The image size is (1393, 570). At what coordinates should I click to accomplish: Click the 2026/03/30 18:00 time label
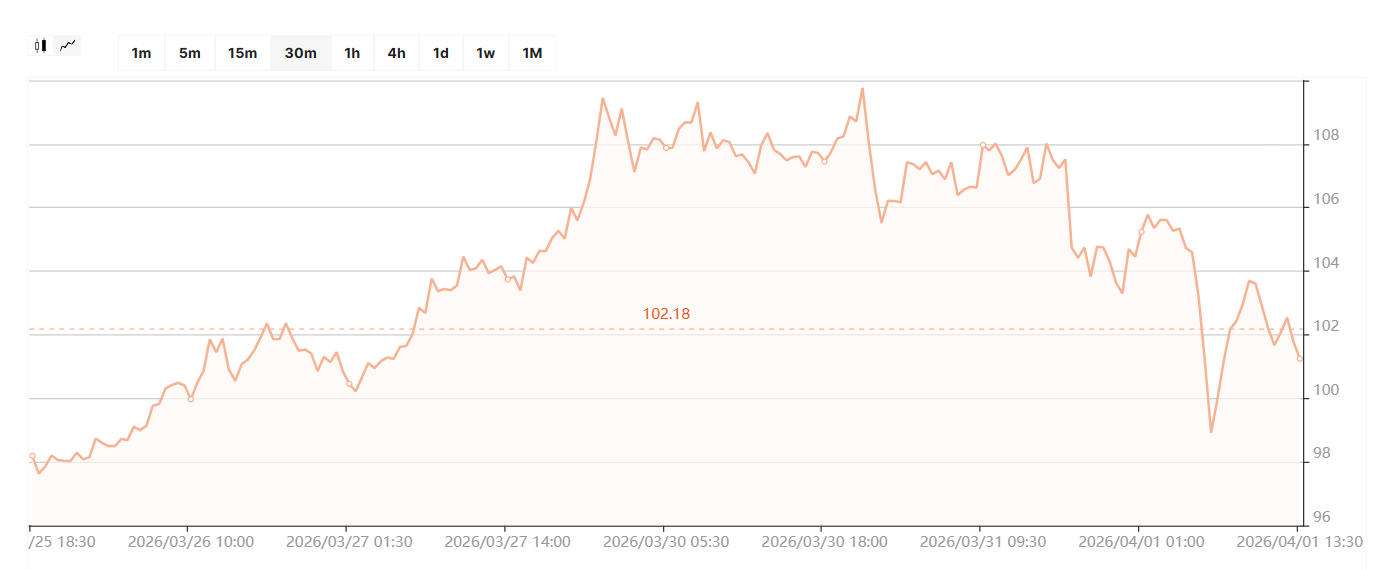(824, 542)
